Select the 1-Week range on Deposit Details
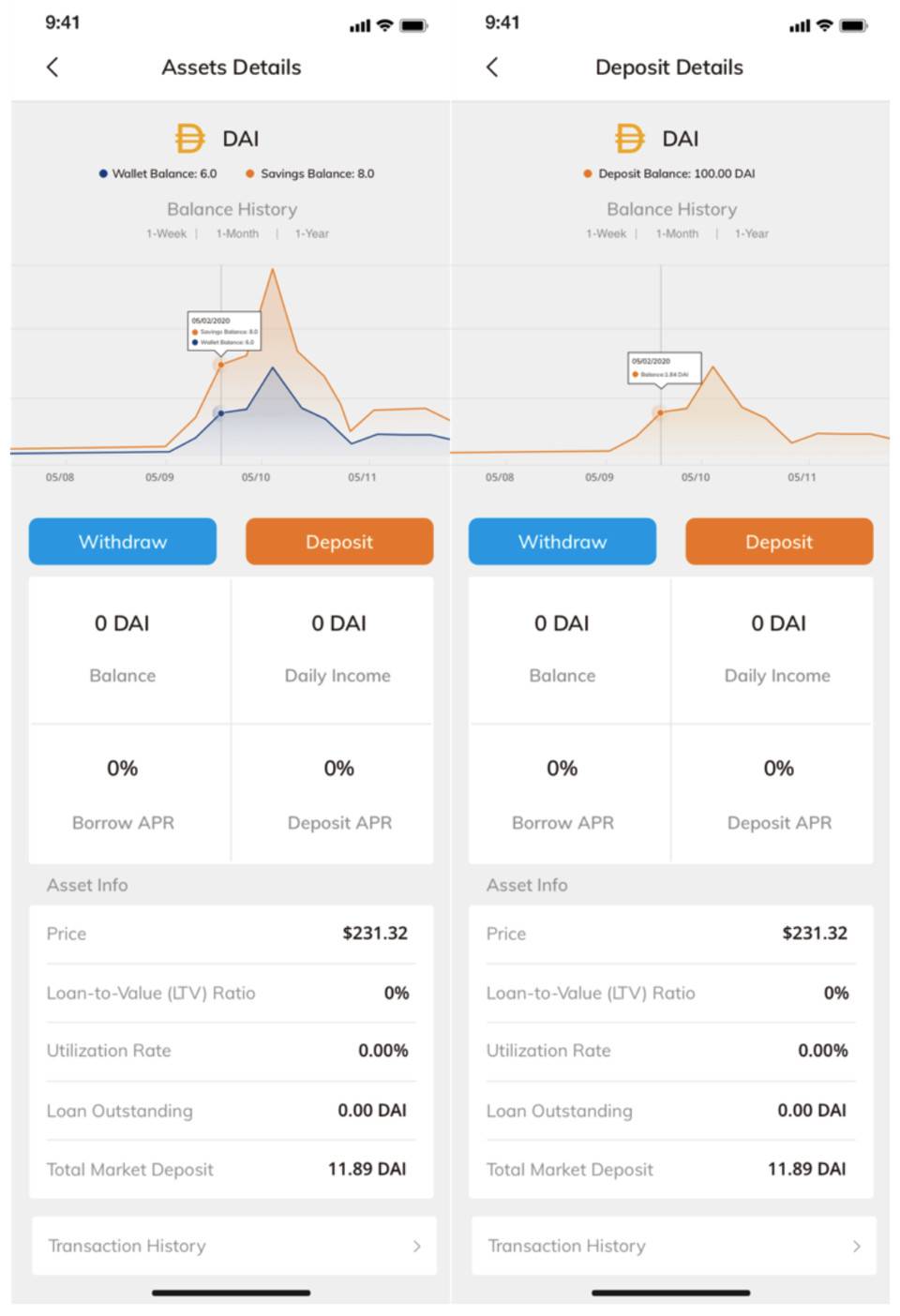 pos(607,233)
